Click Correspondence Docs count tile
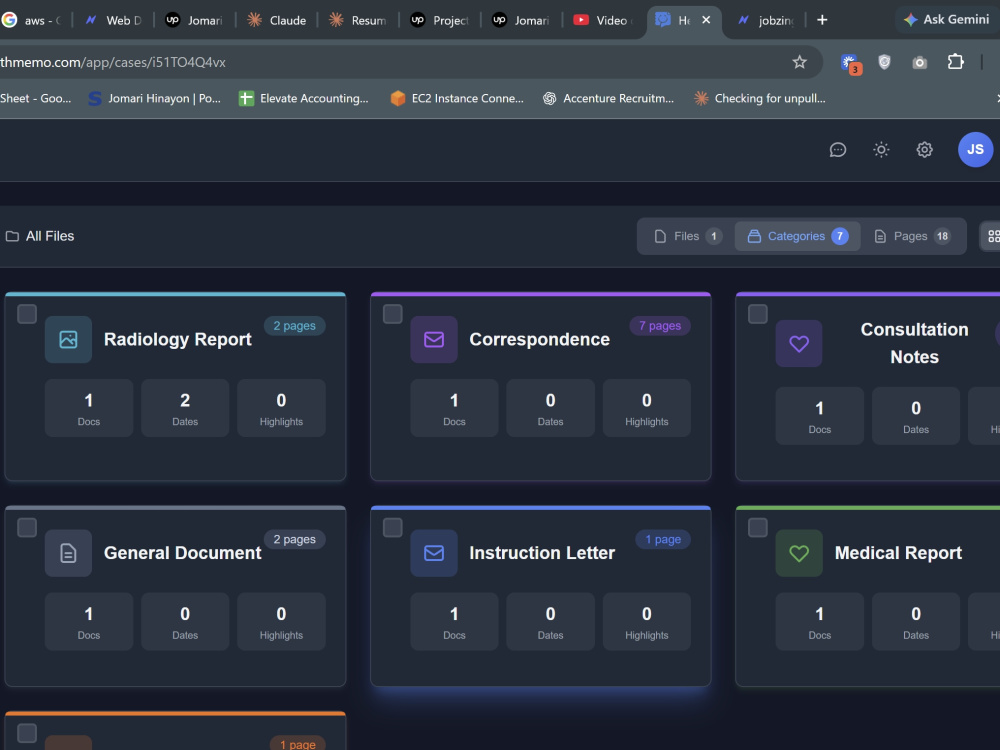1000x750 pixels. coord(454,408)
